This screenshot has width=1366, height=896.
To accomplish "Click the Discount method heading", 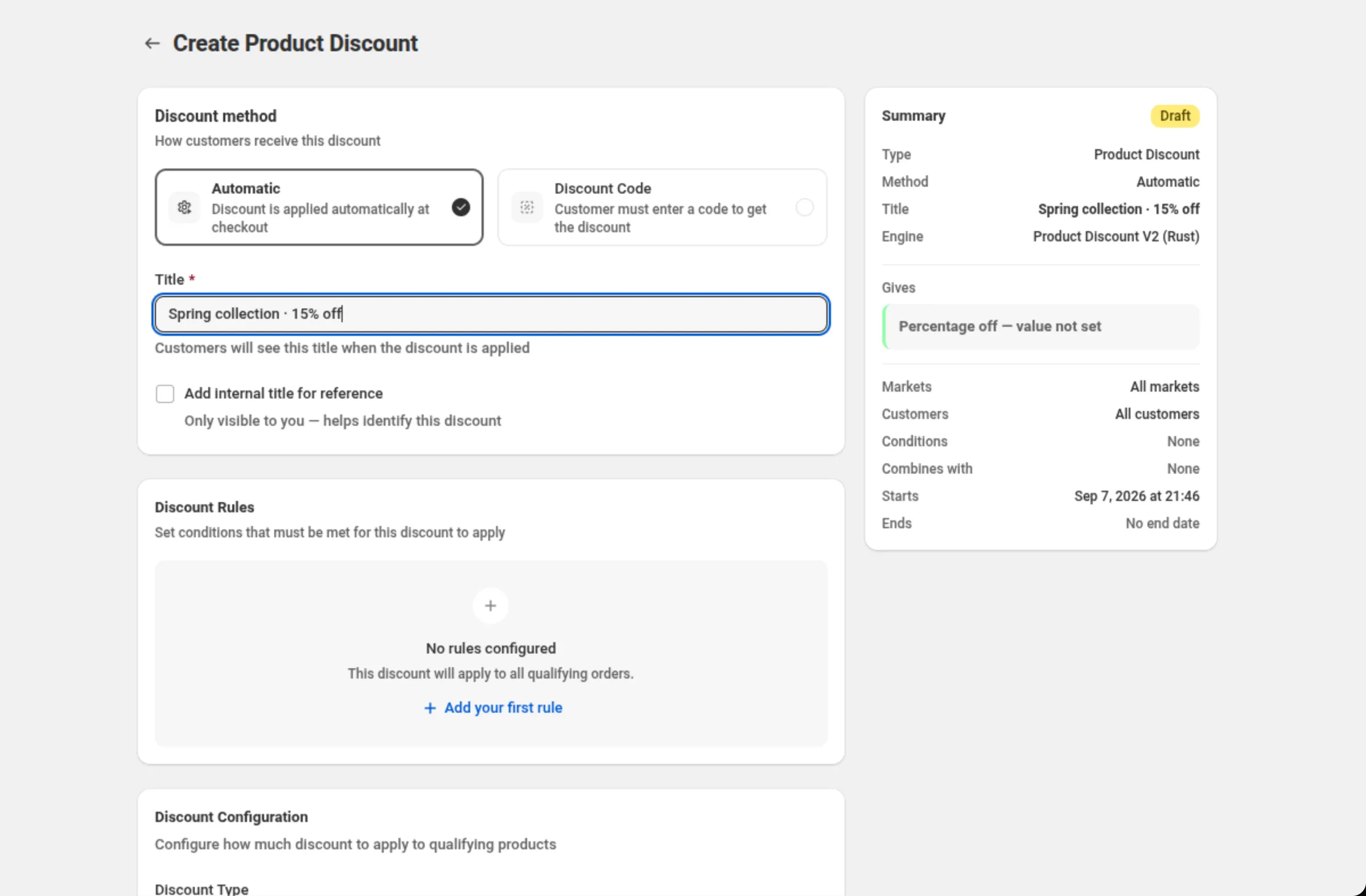I will tap(216, 116).
